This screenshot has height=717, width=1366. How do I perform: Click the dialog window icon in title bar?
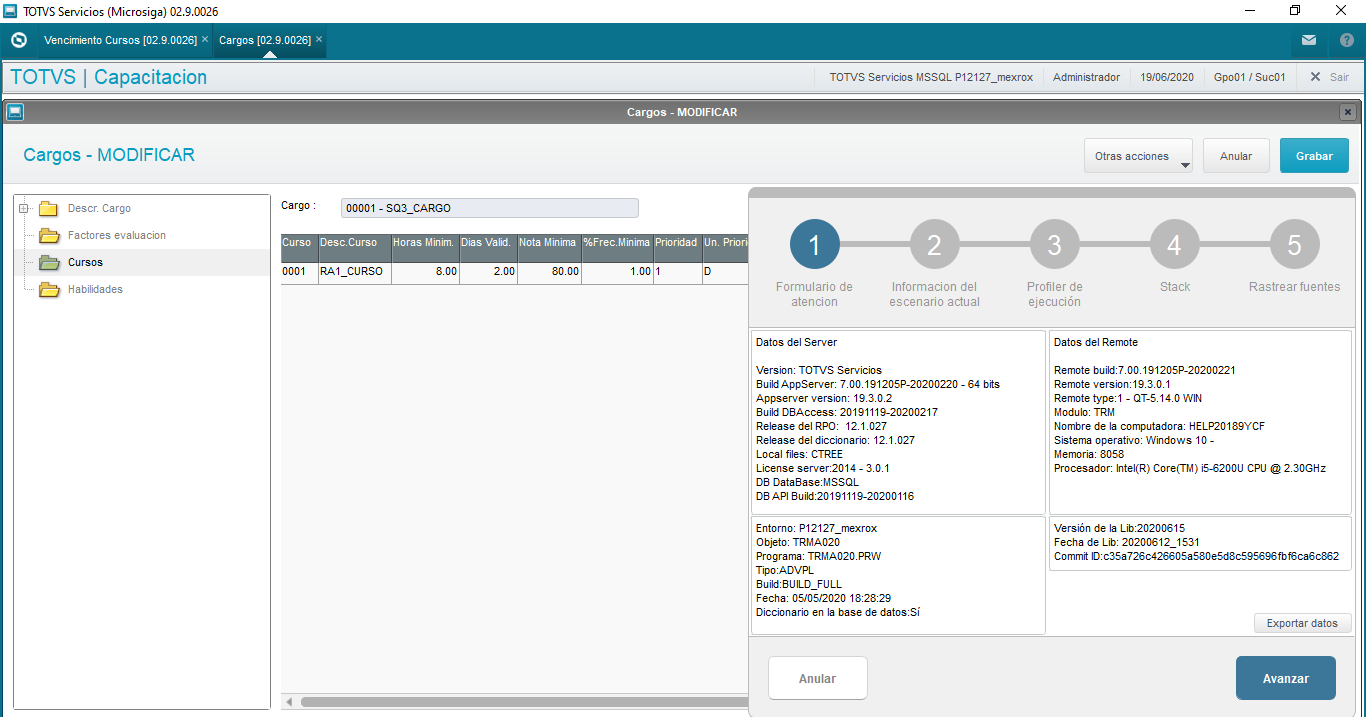[x=15, y=112]
